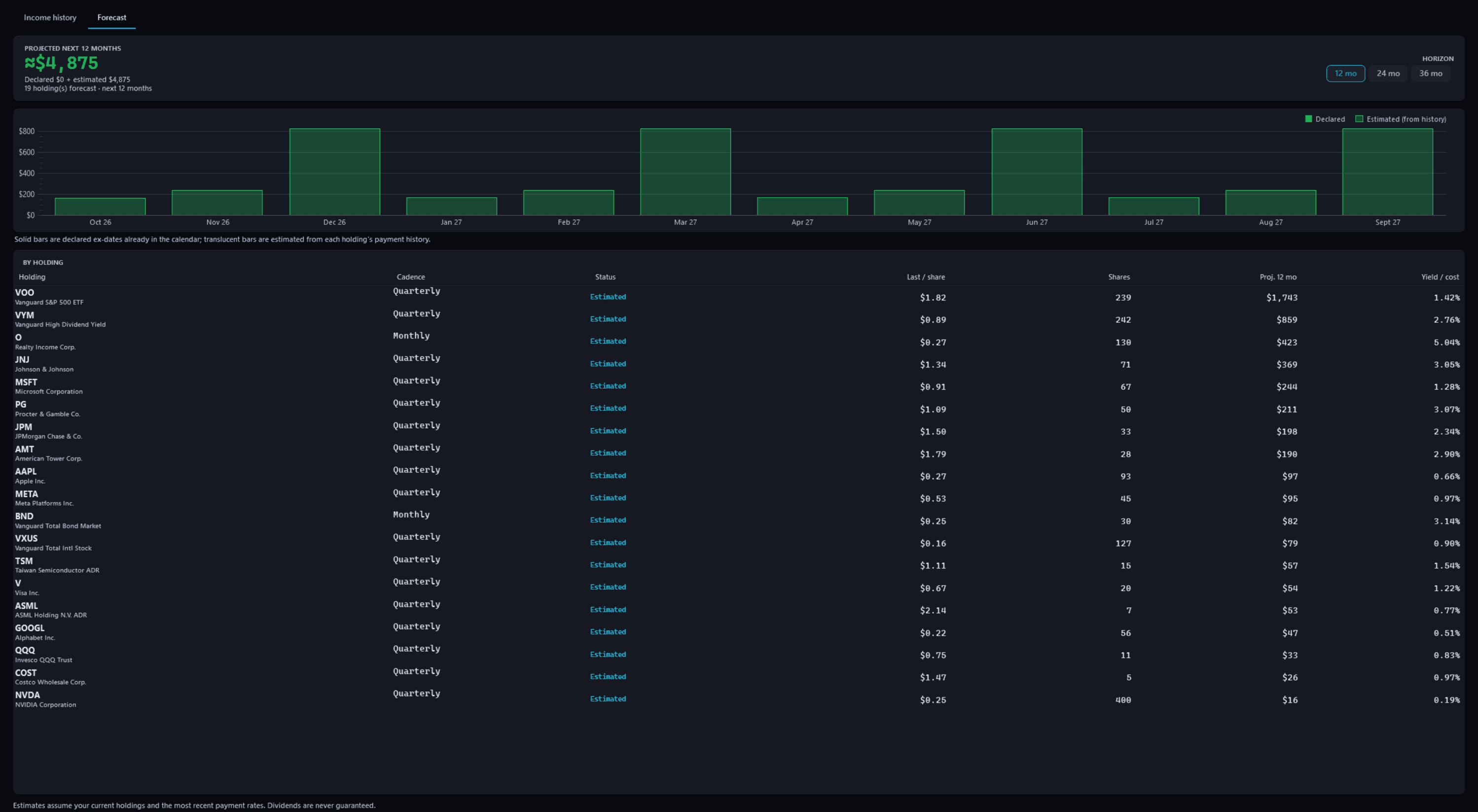Click the Cadence column header
1478x812 pixels.
pyautogui.click(x=411, y=277)
